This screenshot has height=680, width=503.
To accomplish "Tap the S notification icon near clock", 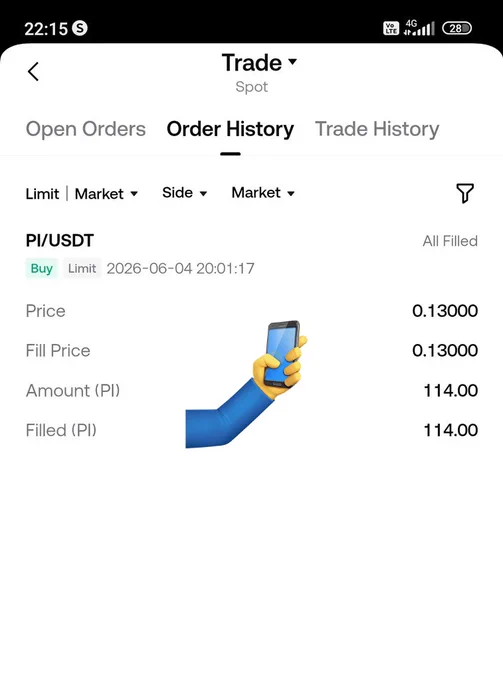I will pos(80,28).
